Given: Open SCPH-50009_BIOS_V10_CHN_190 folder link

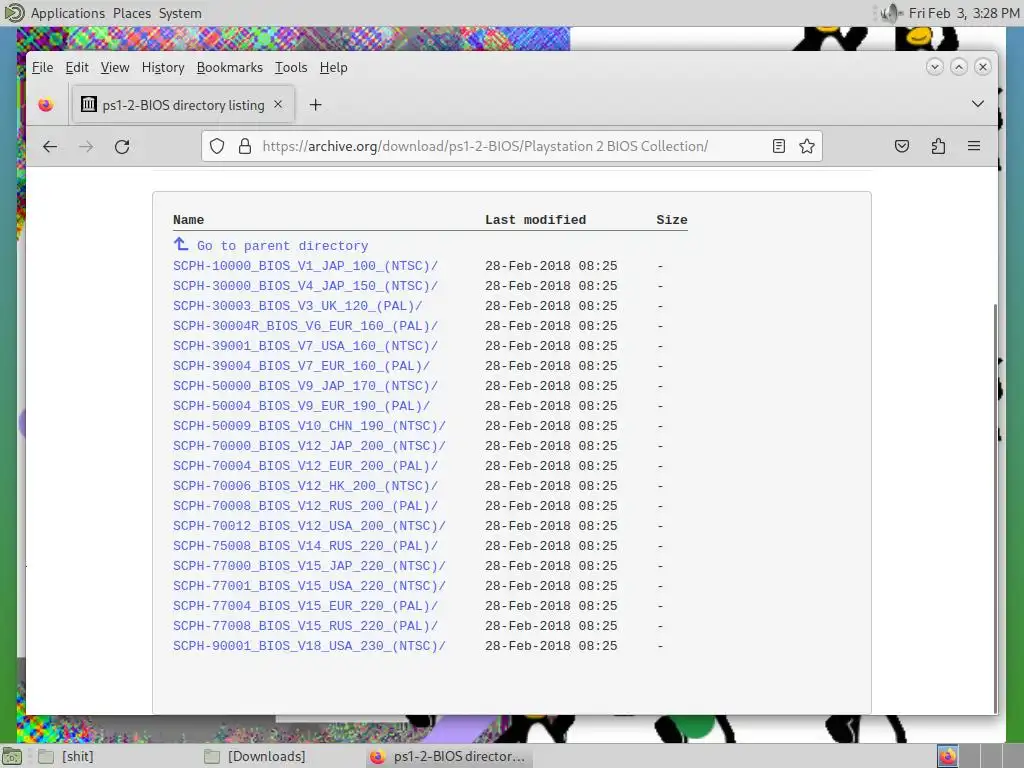Looking at the screenshot, I should [x=310, y=426].
